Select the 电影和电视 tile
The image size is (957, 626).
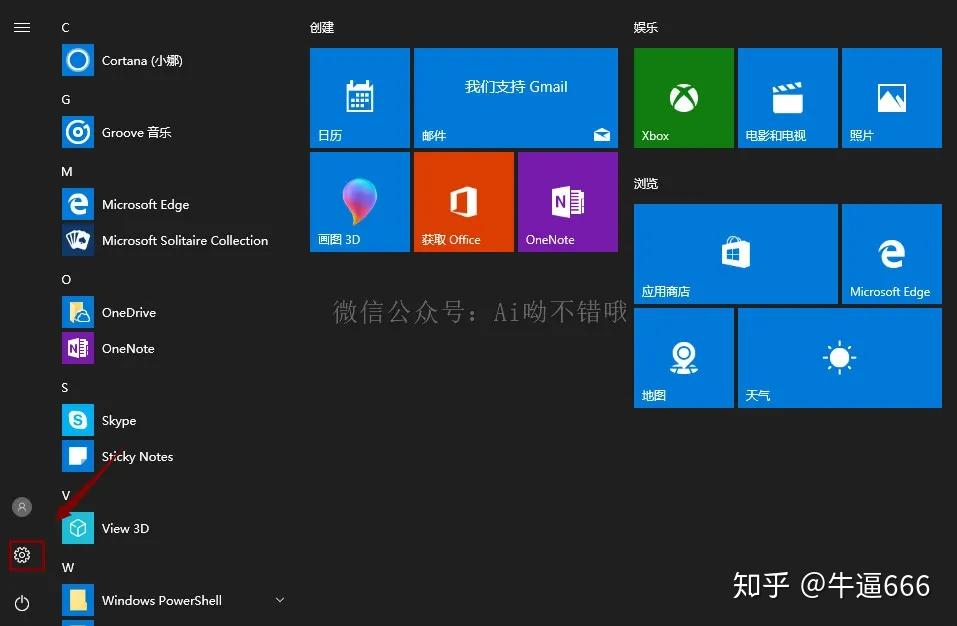pos(787,97)
